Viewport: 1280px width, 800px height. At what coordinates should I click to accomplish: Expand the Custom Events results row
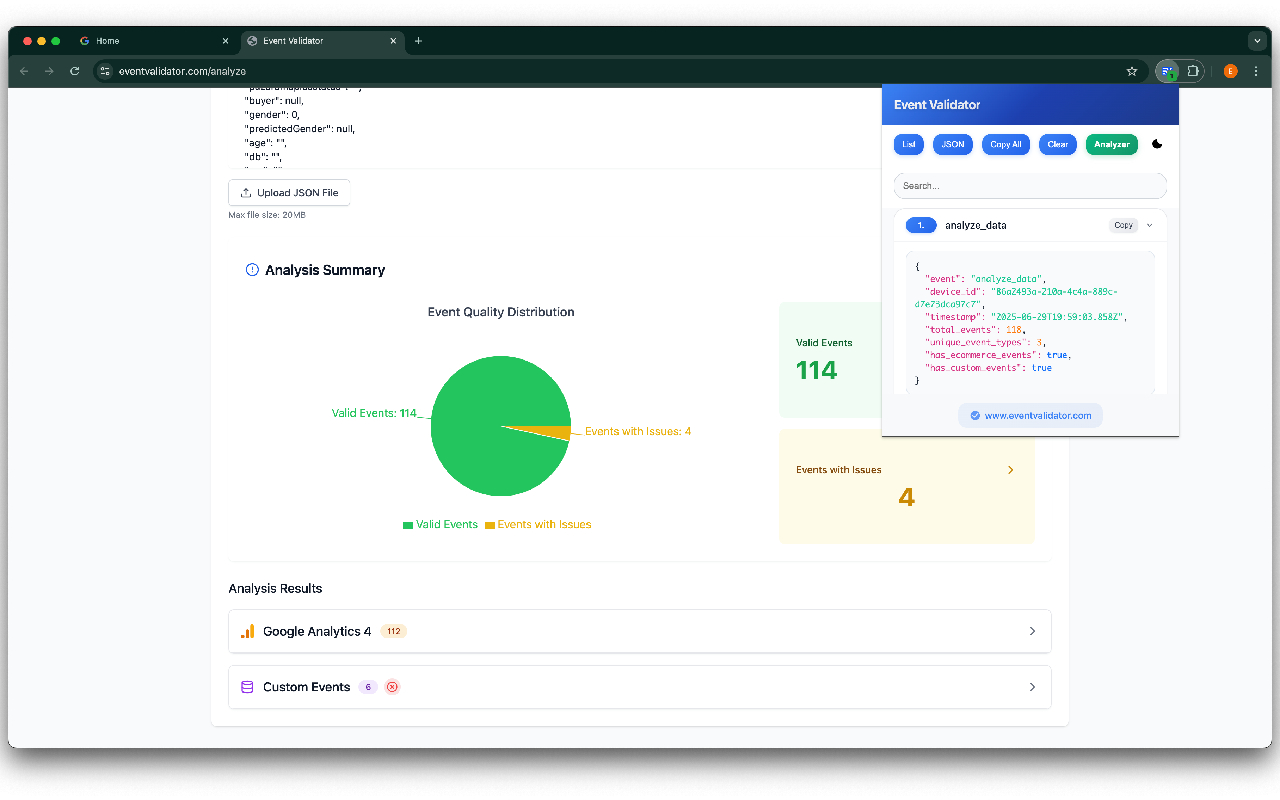coord(640,687)
